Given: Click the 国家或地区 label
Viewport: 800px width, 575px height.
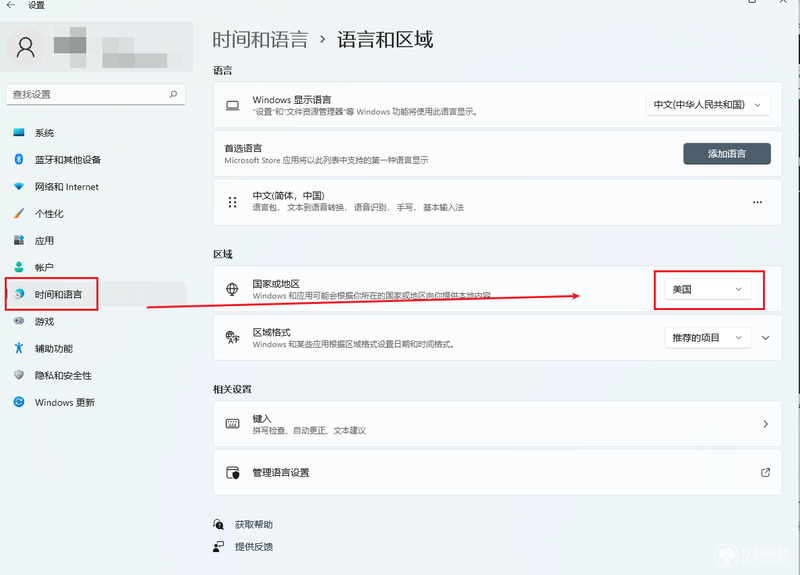Looking at the screenshot, I should tap(276, 284).
